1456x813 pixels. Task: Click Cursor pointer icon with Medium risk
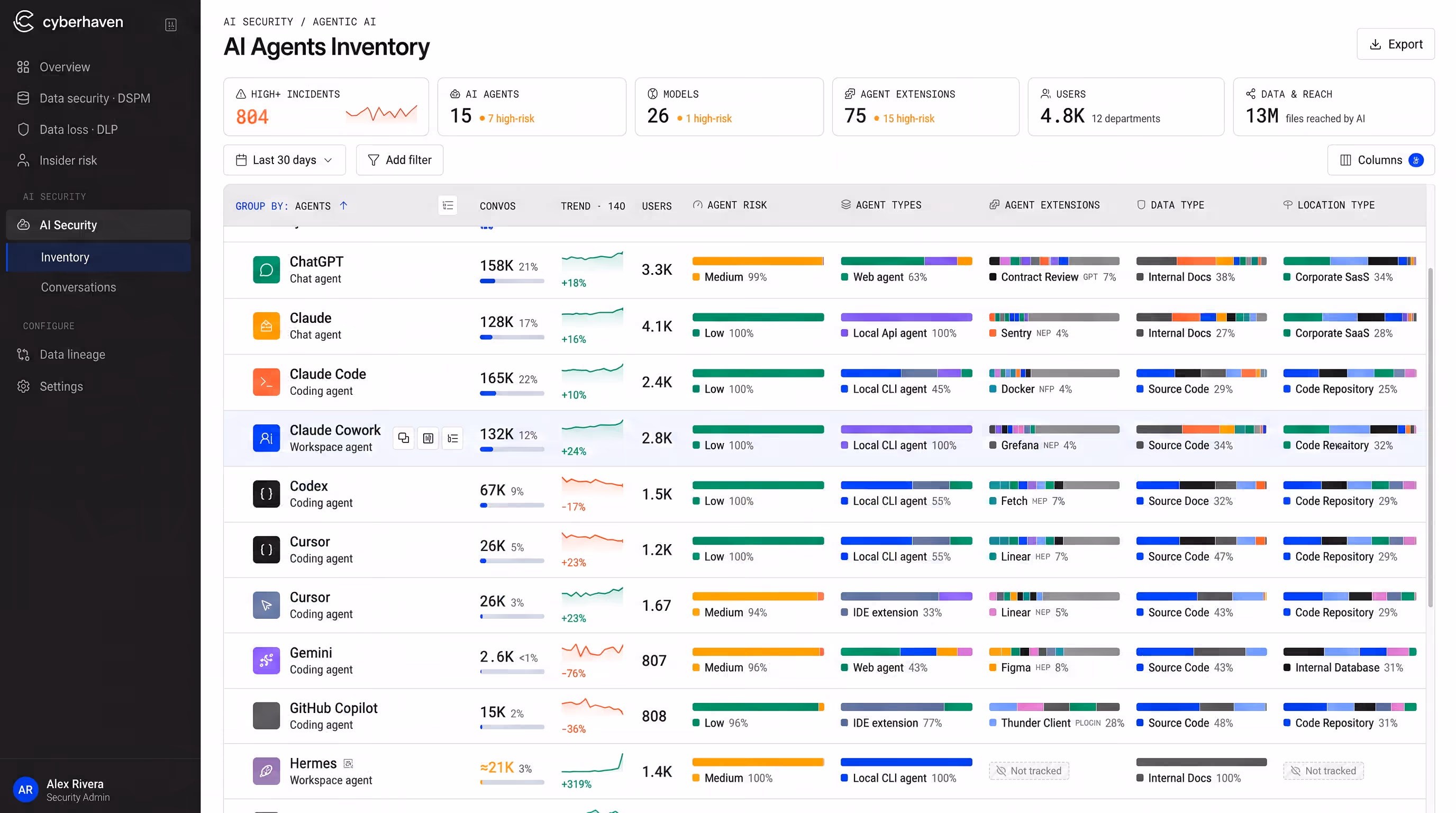(266, 605)
